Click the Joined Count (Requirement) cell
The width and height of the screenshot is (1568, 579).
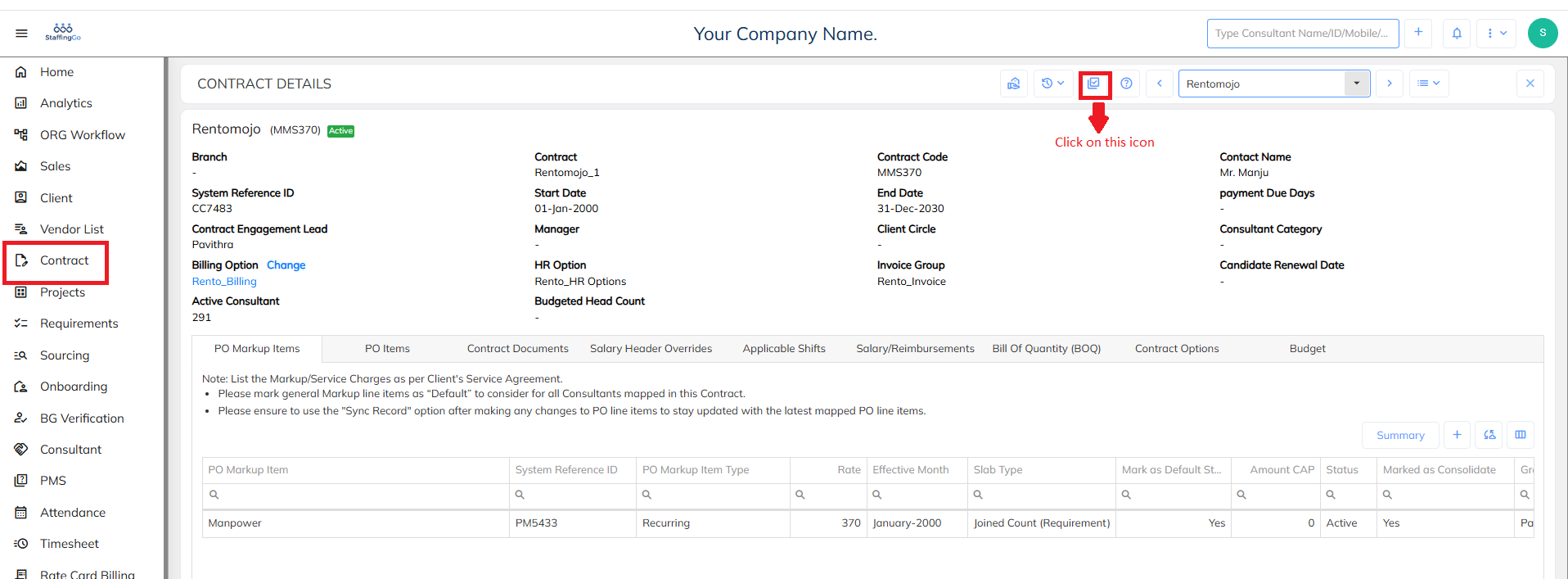1042,523
